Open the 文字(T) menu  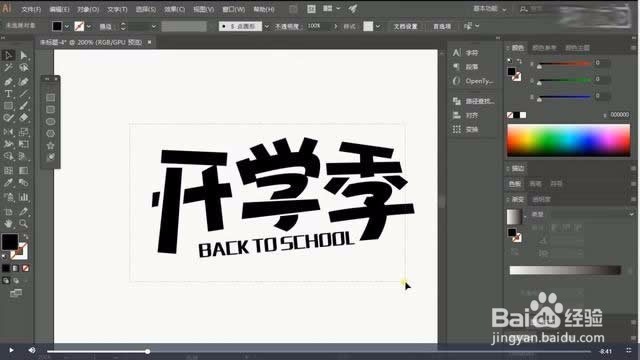(117, 9)
